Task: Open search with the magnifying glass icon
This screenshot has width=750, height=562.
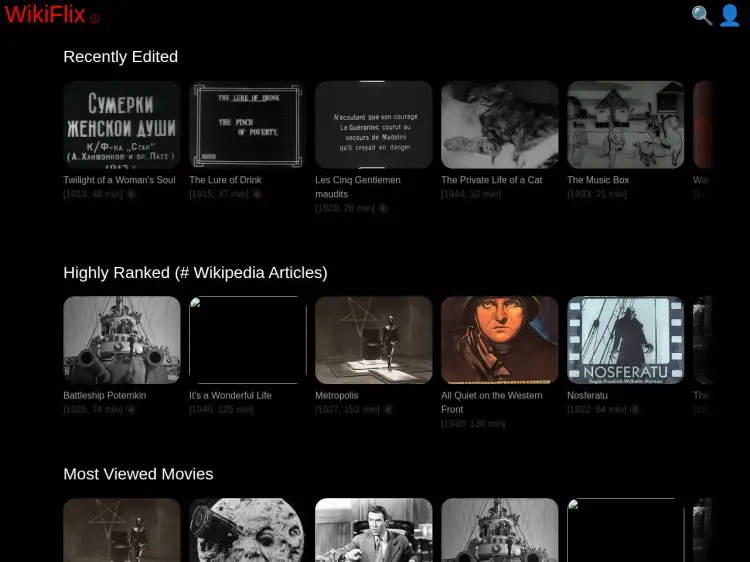Action: tap(702, 15)
